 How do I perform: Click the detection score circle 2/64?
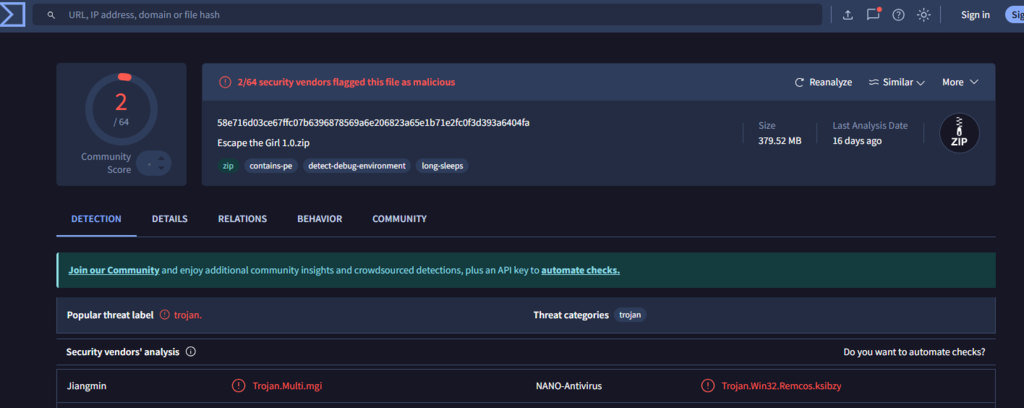121,108
